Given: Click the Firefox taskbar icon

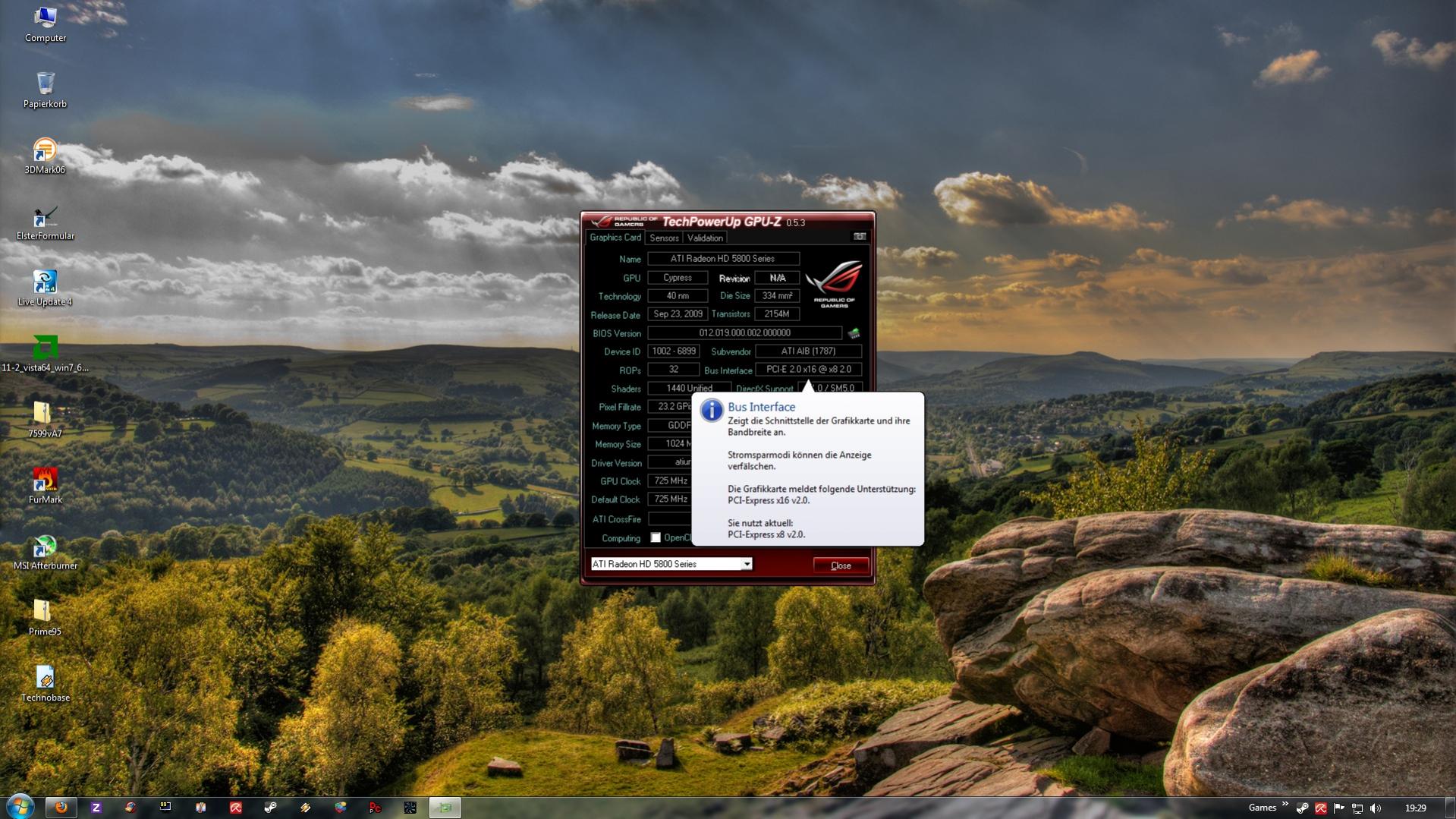Looking at the screenshot, I should click(x=61, y=808).
